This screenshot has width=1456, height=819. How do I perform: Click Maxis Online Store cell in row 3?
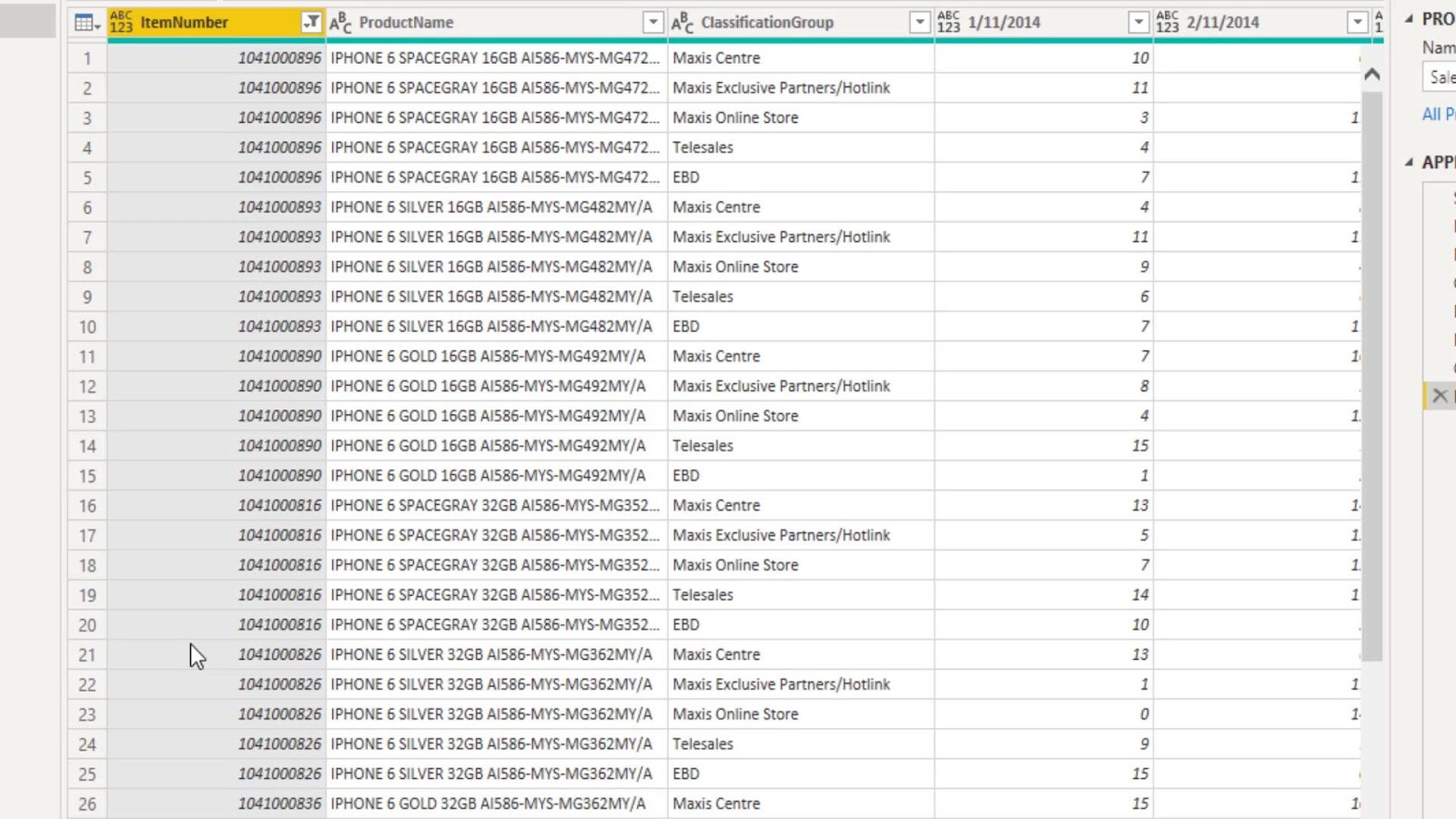pos(801,118)
